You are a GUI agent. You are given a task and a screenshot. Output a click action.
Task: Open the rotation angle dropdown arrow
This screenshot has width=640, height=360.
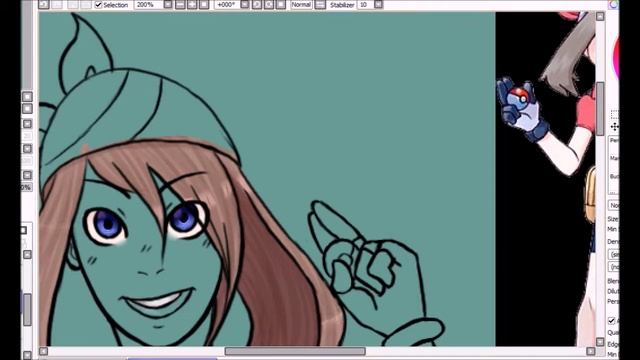click(244, 5)
